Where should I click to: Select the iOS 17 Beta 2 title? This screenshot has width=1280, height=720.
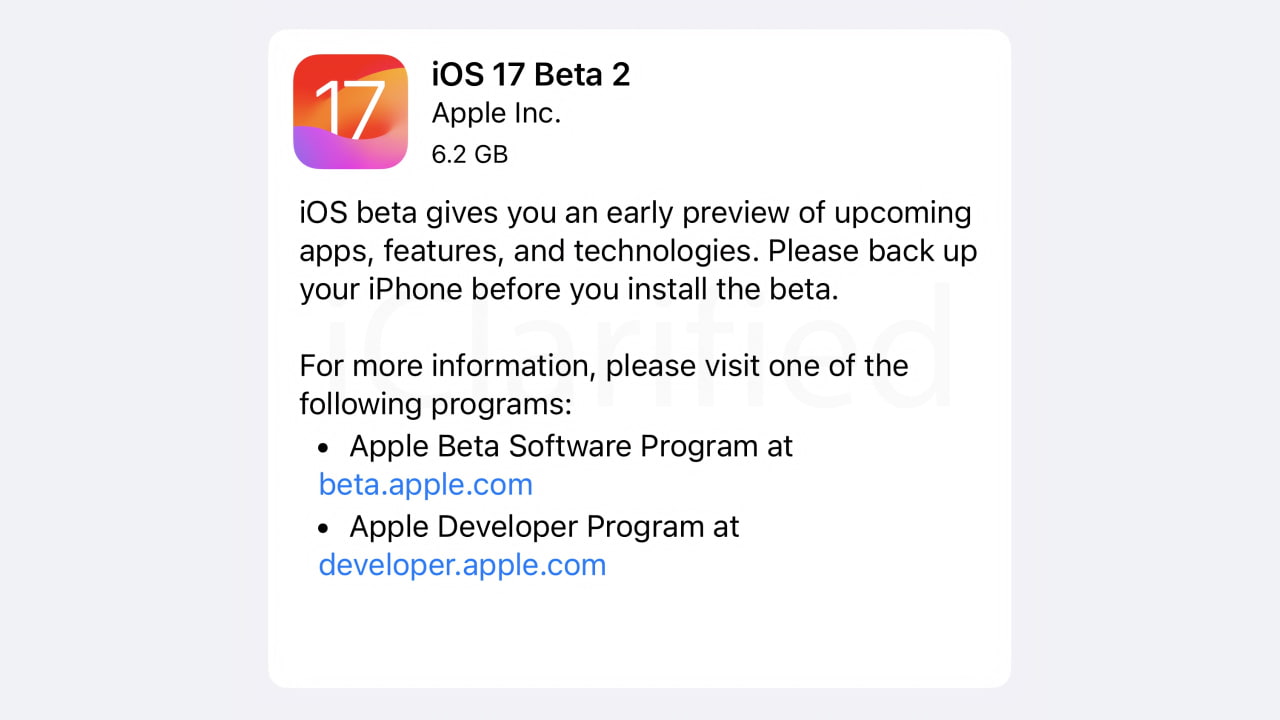(530, 74)
